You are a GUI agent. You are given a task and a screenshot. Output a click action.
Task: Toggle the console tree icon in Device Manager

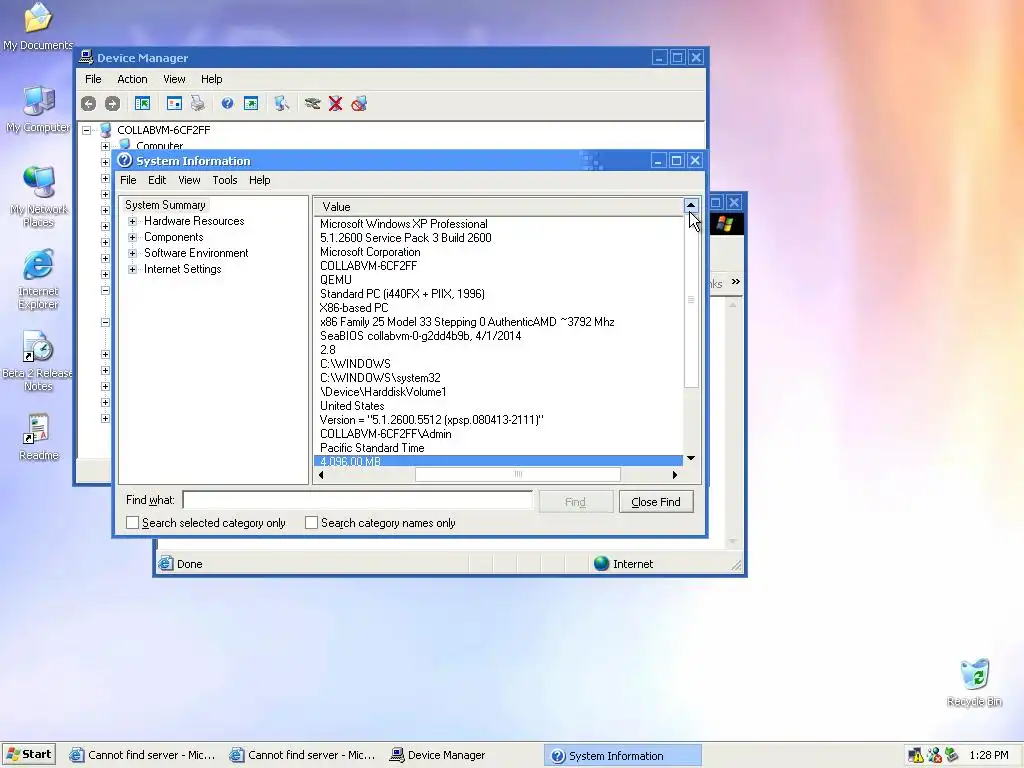[142, 103]
